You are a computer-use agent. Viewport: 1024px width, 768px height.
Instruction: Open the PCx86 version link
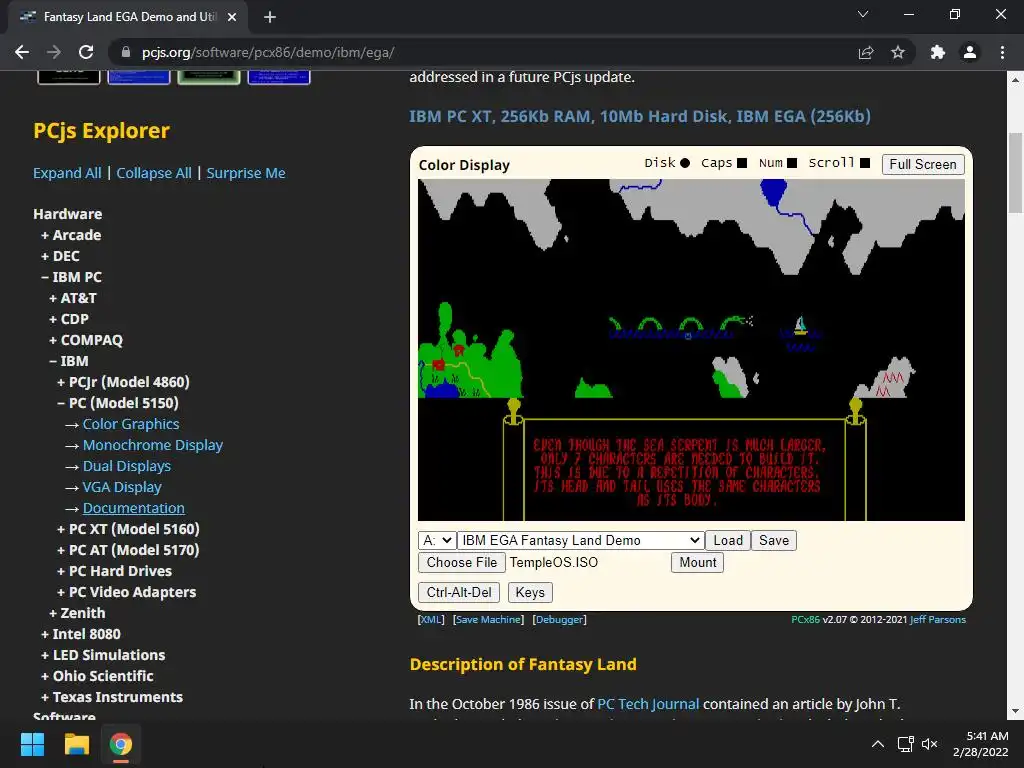coord(805,619)
